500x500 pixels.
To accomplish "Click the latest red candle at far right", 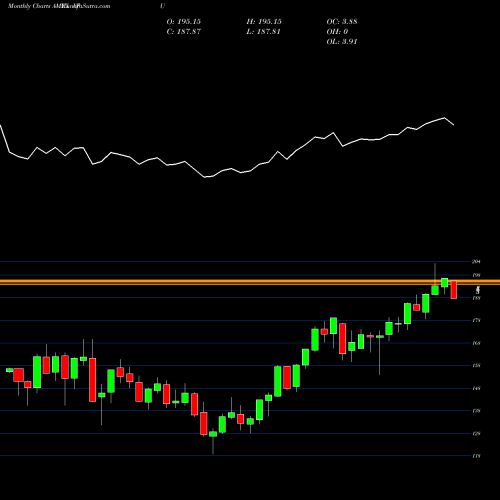I will [x=454, y=290].
